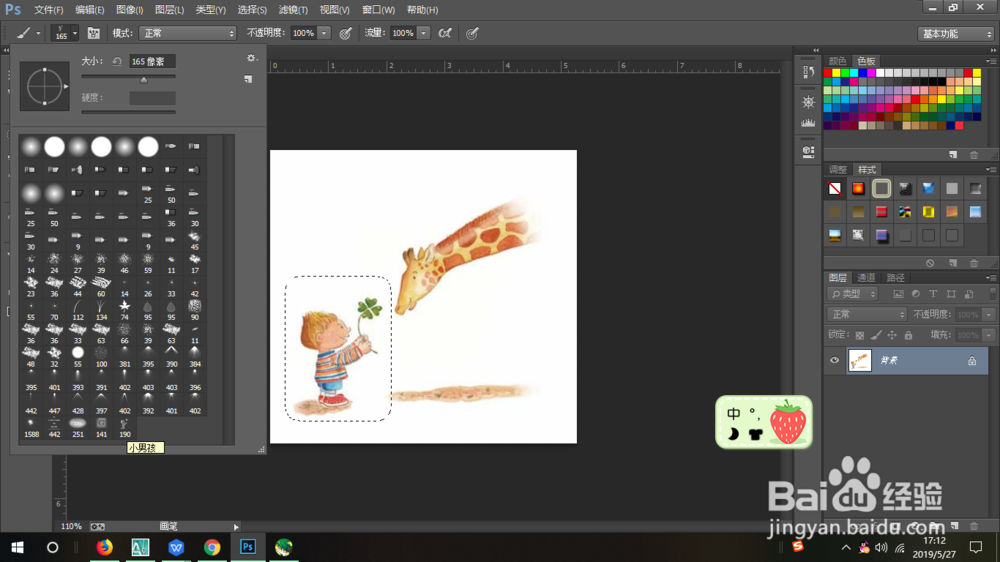Delete swatch with the trash icon
1000x562 pixels.
[974, 155]
